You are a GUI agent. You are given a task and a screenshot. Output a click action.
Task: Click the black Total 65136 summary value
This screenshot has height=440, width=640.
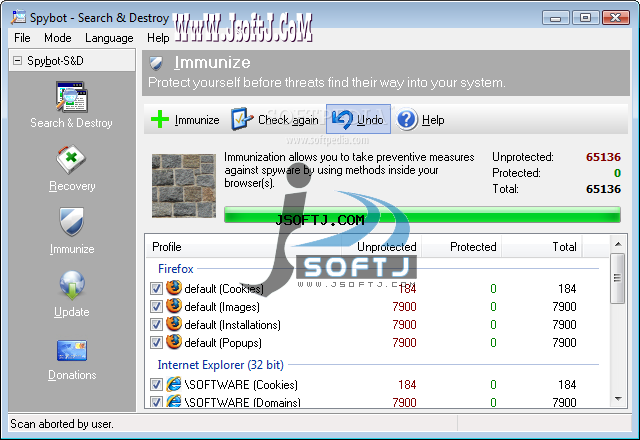click(603, 189)
